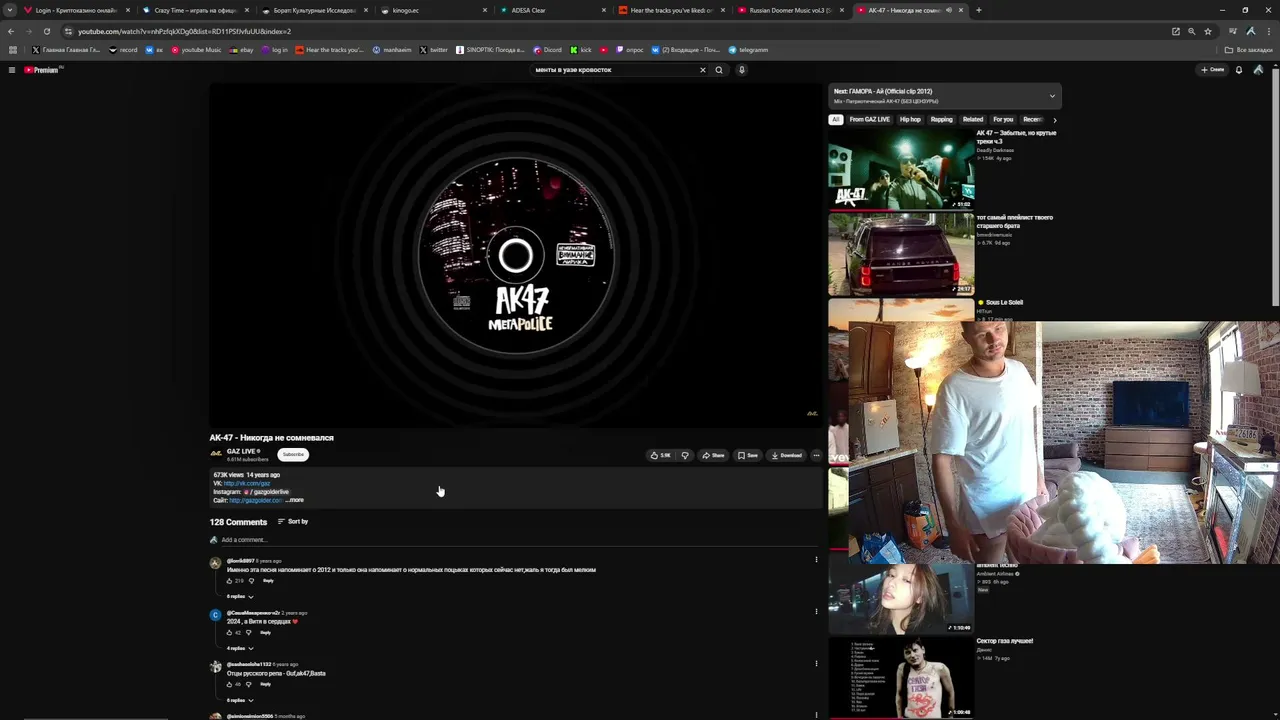Viewport: 1280px width, 720px height.
Task: Open the media controls toolbar icon
Action: pos(1233,31)
